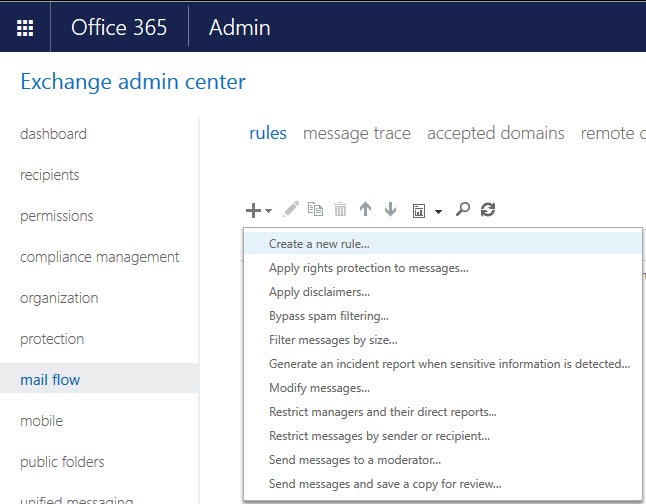Choose Send messages to a moderator...

tap(443, 459)
